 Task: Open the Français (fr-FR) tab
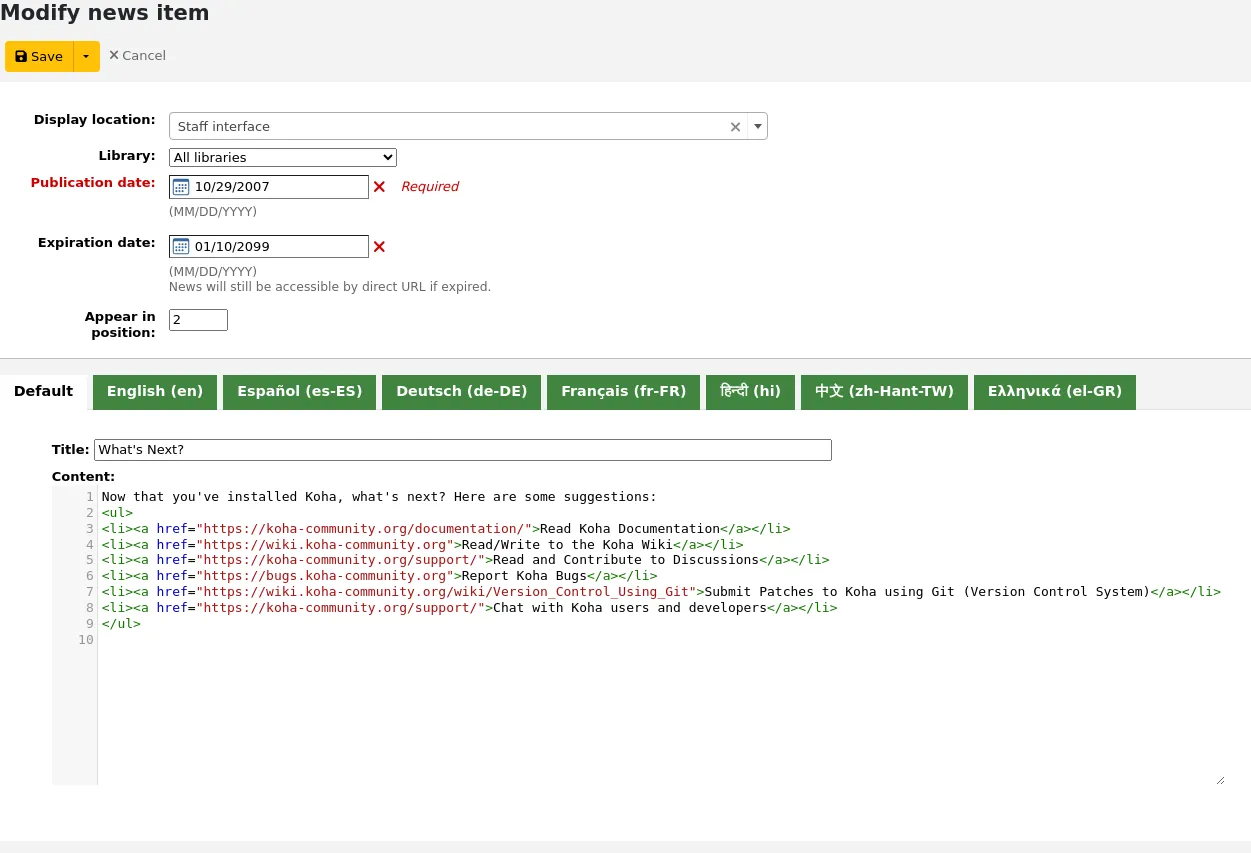click(x=623, y=392)
